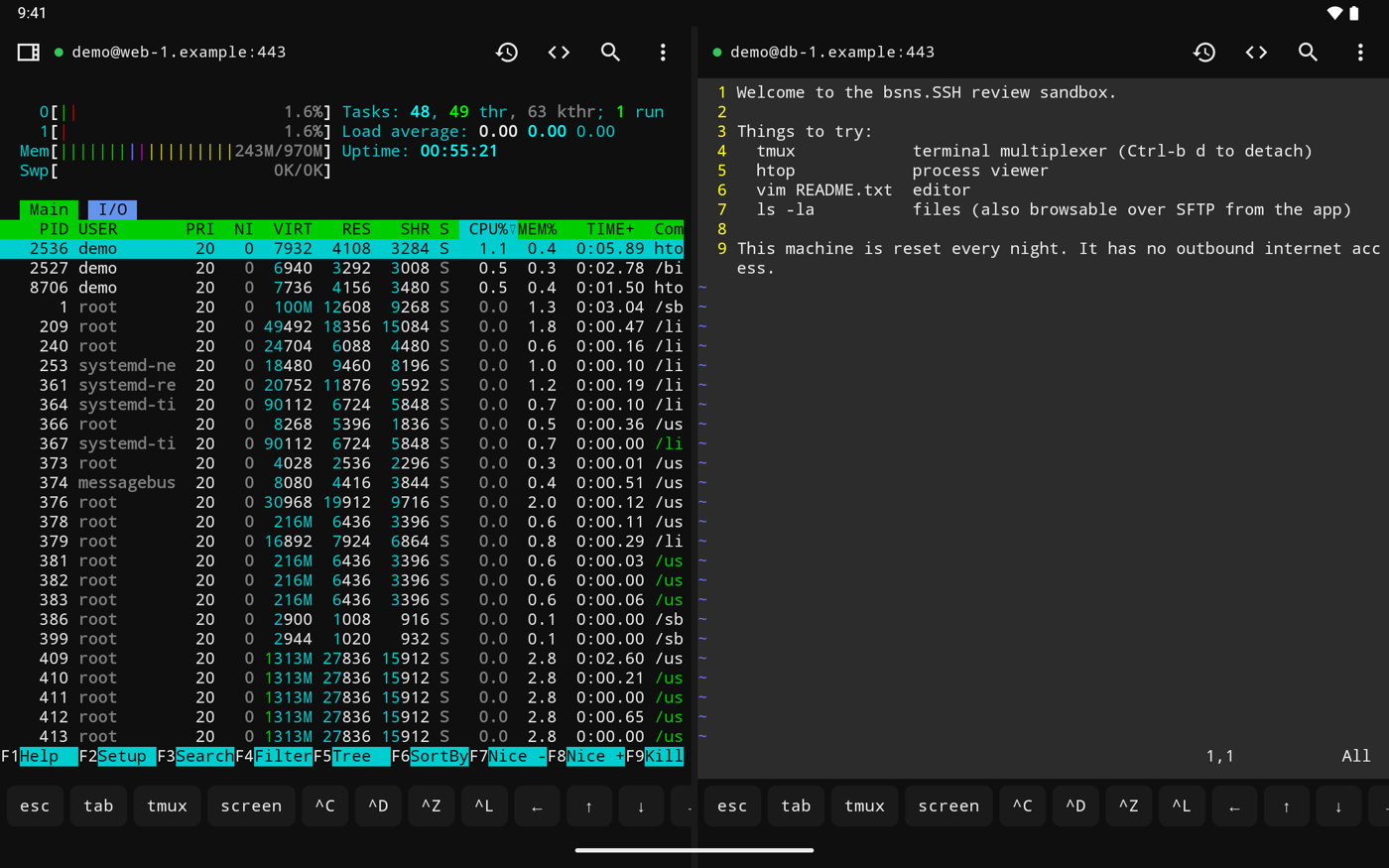Tap screen key in web-1 key bar
1389x868 pixels.
click(251, 806)
